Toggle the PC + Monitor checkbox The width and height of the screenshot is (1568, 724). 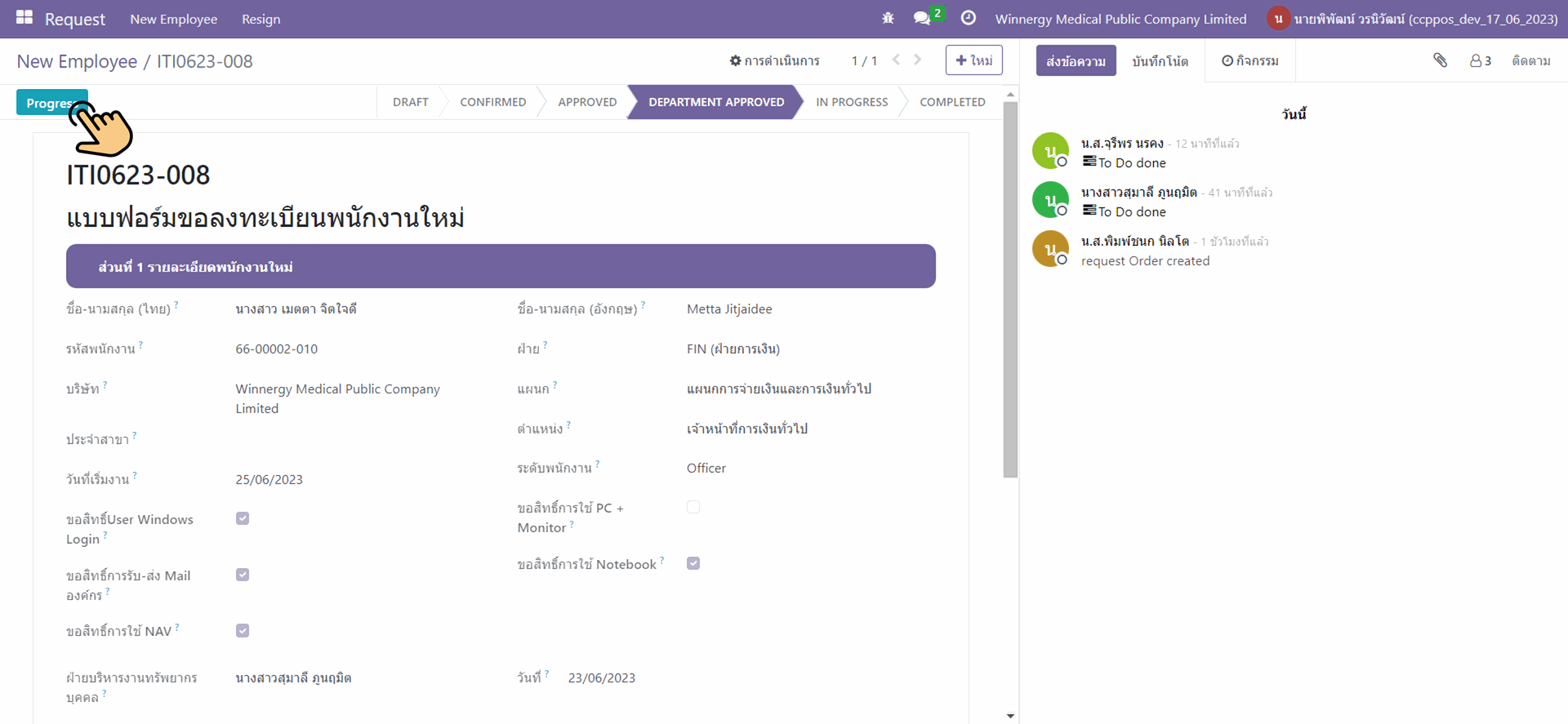693,507
